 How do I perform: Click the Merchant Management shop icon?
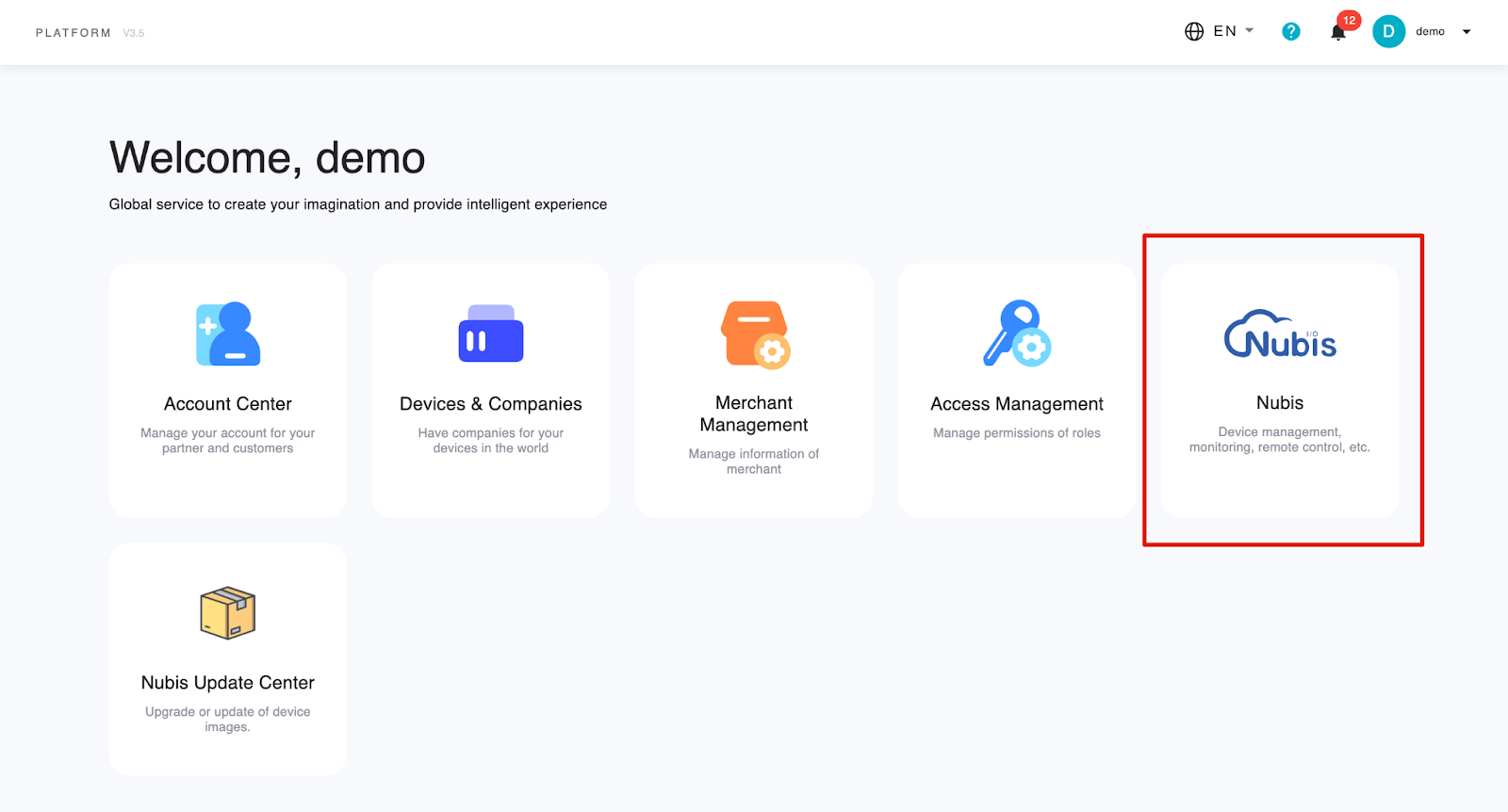tap(755, 334)
